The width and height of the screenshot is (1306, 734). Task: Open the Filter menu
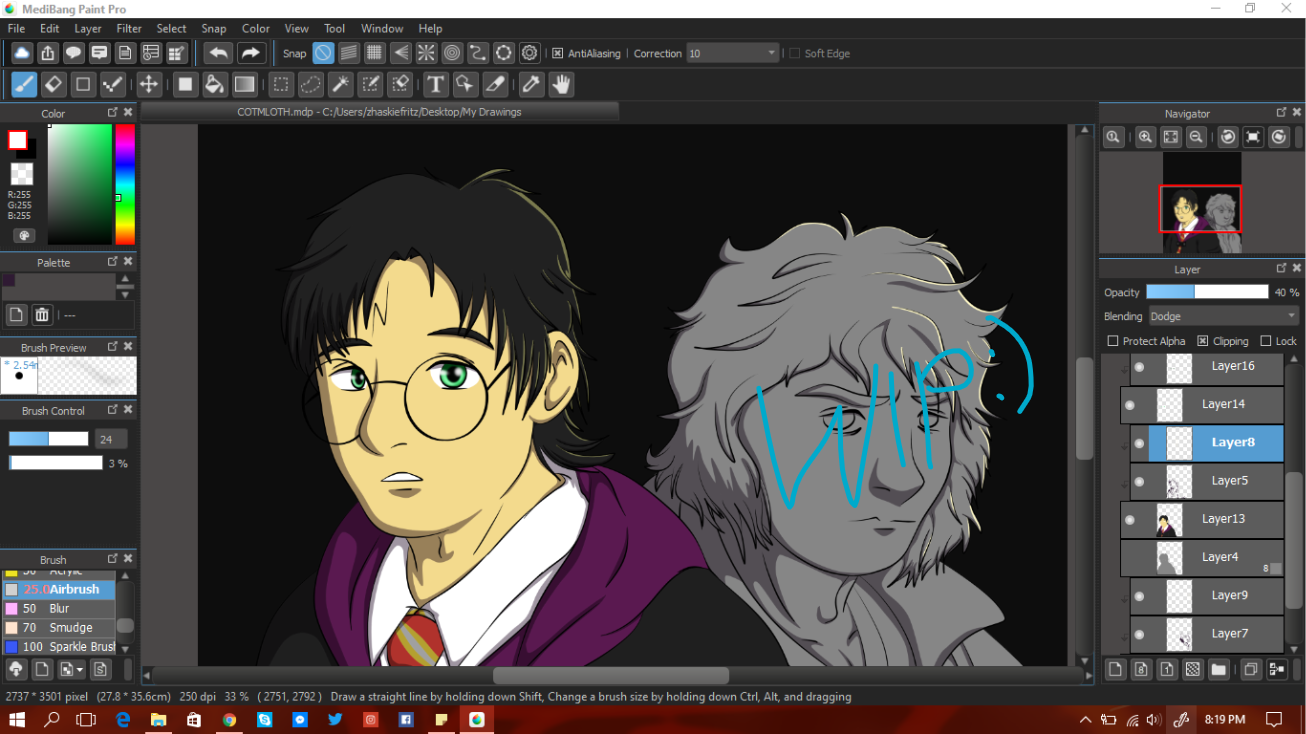pos(129,28)
